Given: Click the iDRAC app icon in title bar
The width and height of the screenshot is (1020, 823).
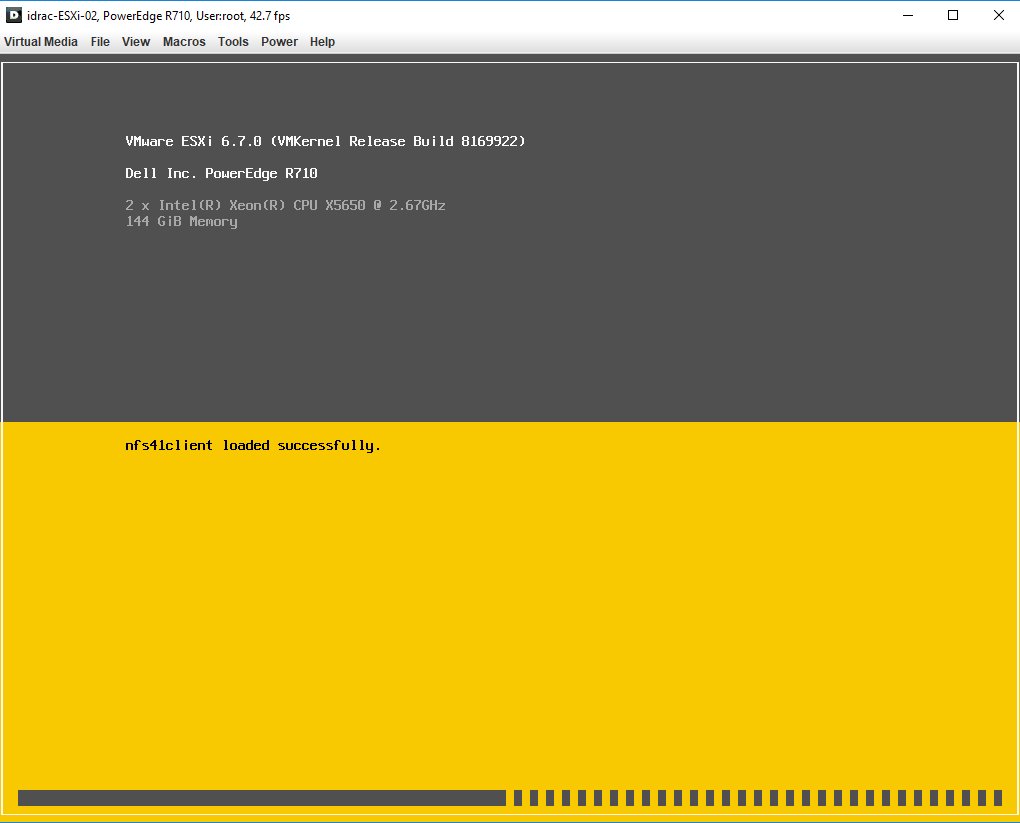Looking at the screenshot, I should coord(14,15).
